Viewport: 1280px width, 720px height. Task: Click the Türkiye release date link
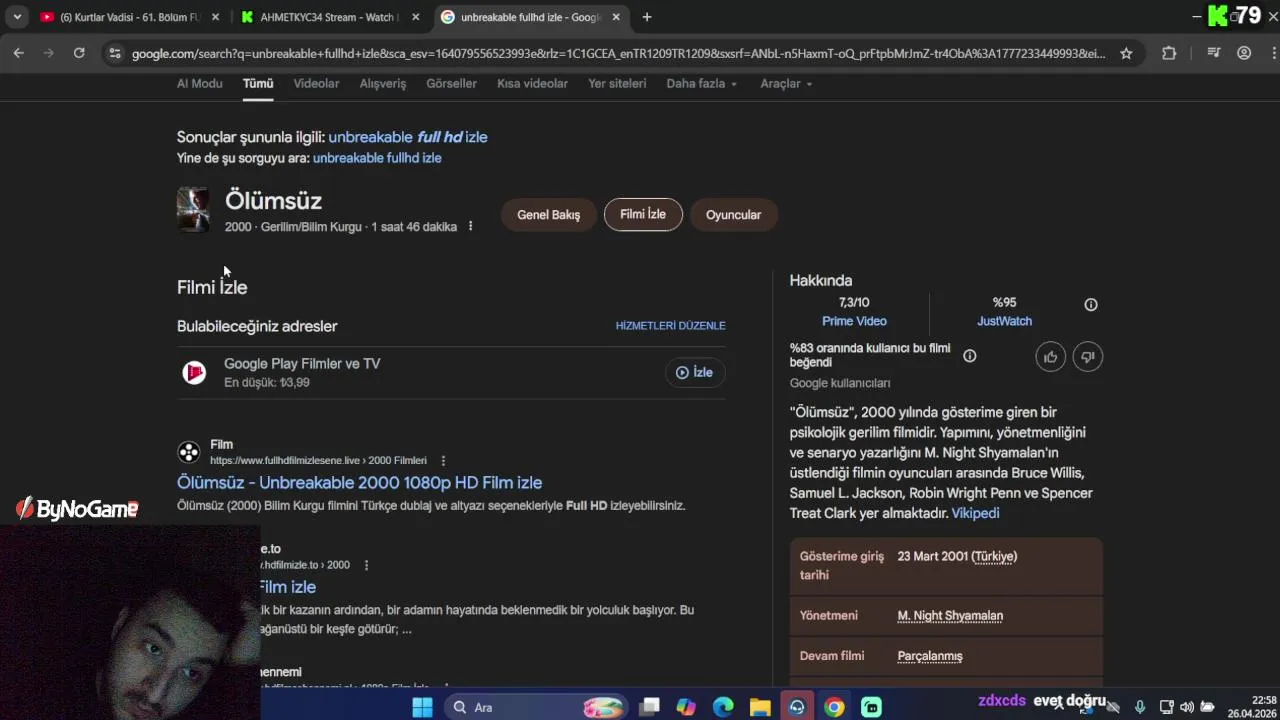point(994,556)
